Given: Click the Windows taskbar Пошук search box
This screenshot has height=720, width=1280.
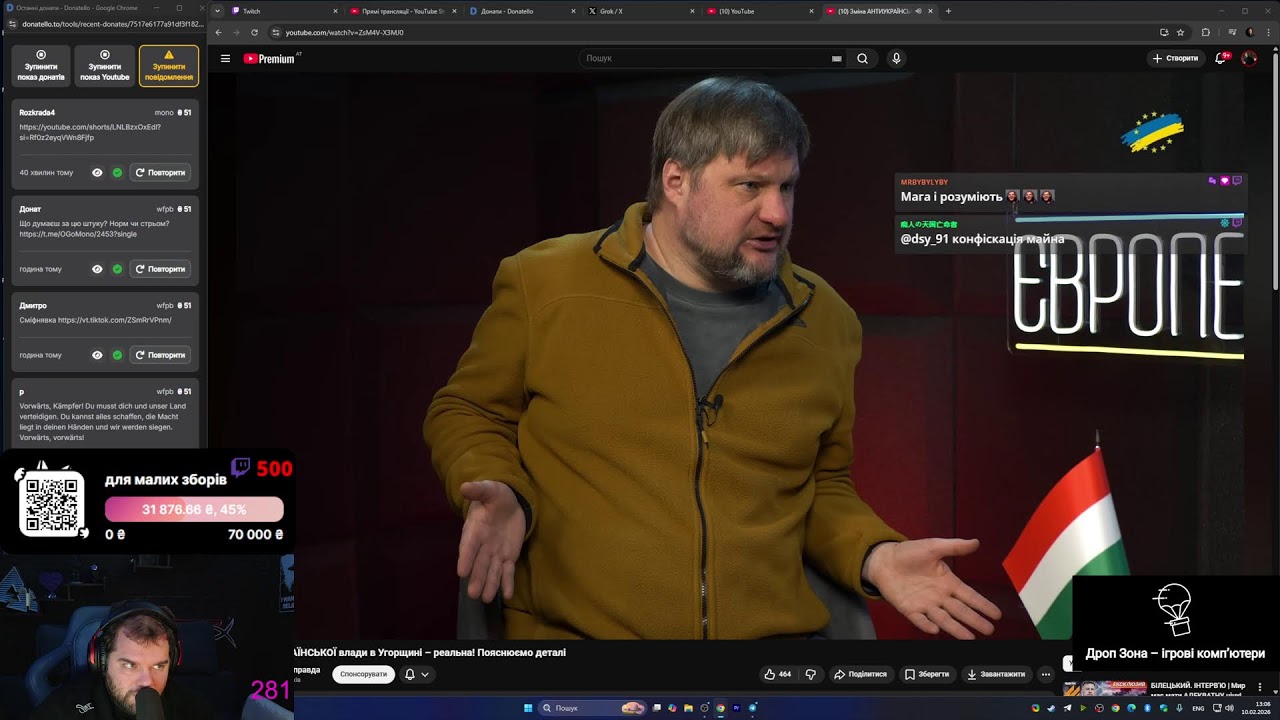Looking at the screenshot, I should click(592, 708).
